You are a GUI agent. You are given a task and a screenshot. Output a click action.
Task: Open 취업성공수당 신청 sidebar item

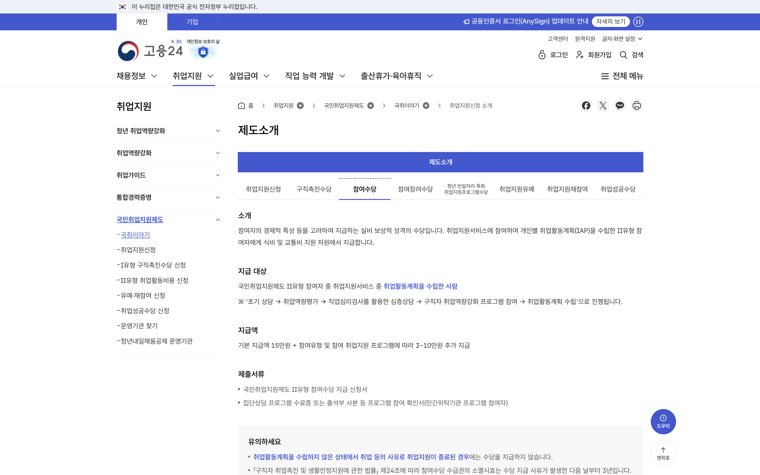(x=145, y=311)
